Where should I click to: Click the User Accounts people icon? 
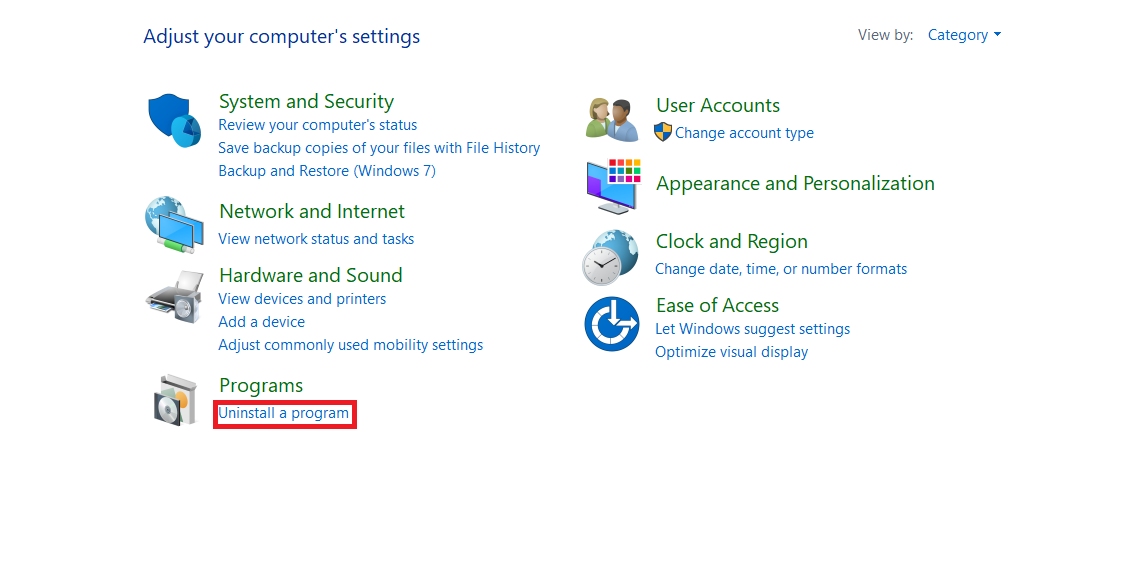coord(612,119)
